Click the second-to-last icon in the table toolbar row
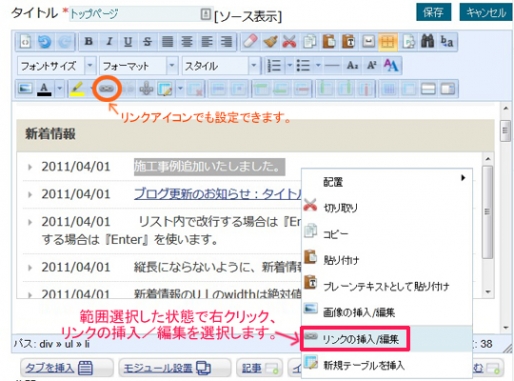514x381 pixels. pyautogui.click(x=428, y=89)
